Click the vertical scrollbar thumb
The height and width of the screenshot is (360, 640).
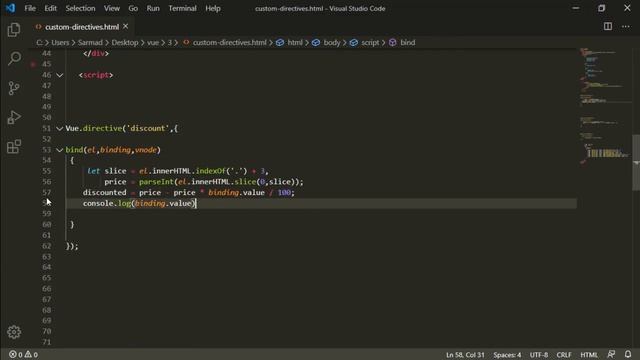(x=636, y=162)
